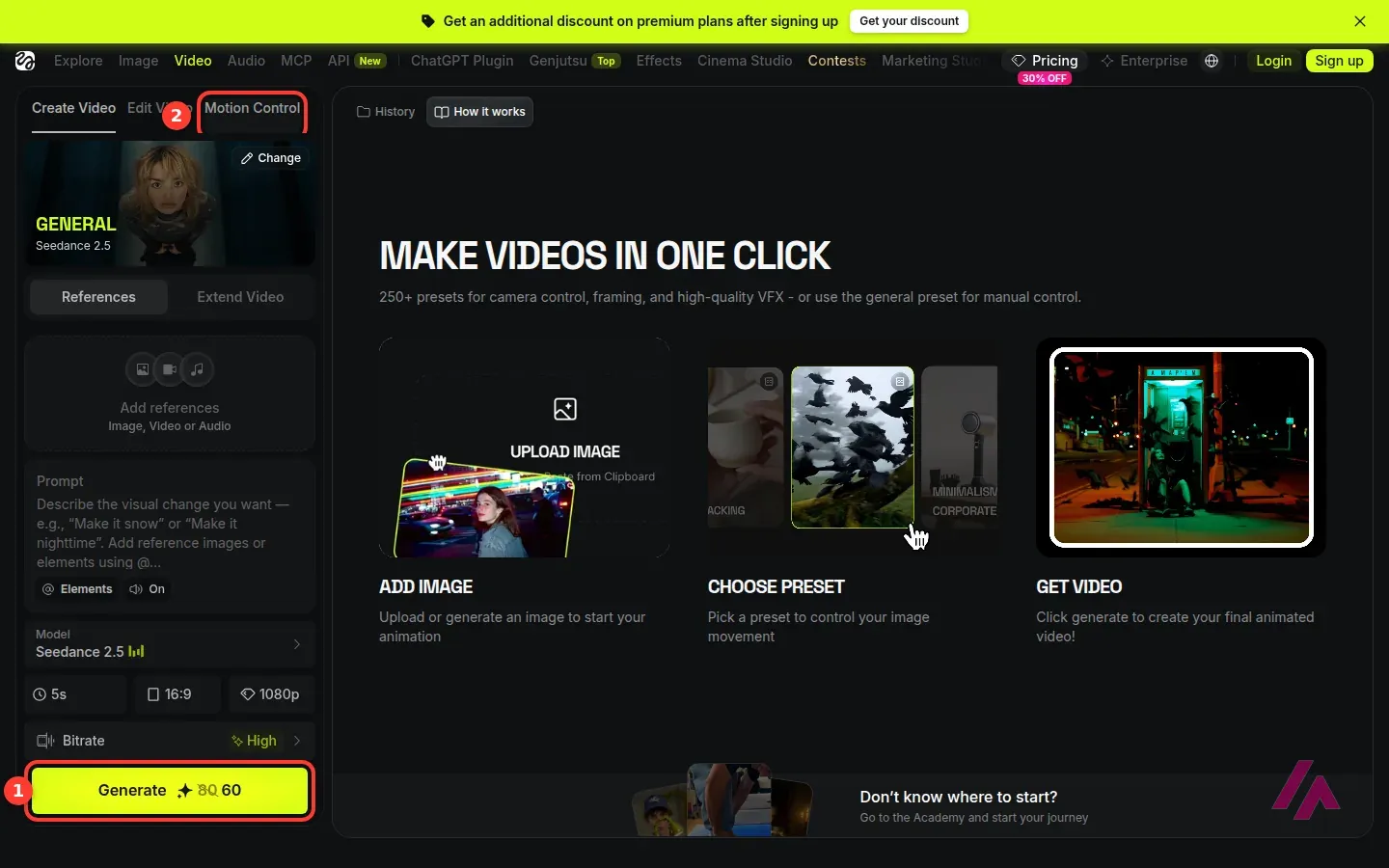This screenshot has width=1389, height=868.
Task: Expand the Seedance 2.5 model selector
Action: [x=170, y=644]
